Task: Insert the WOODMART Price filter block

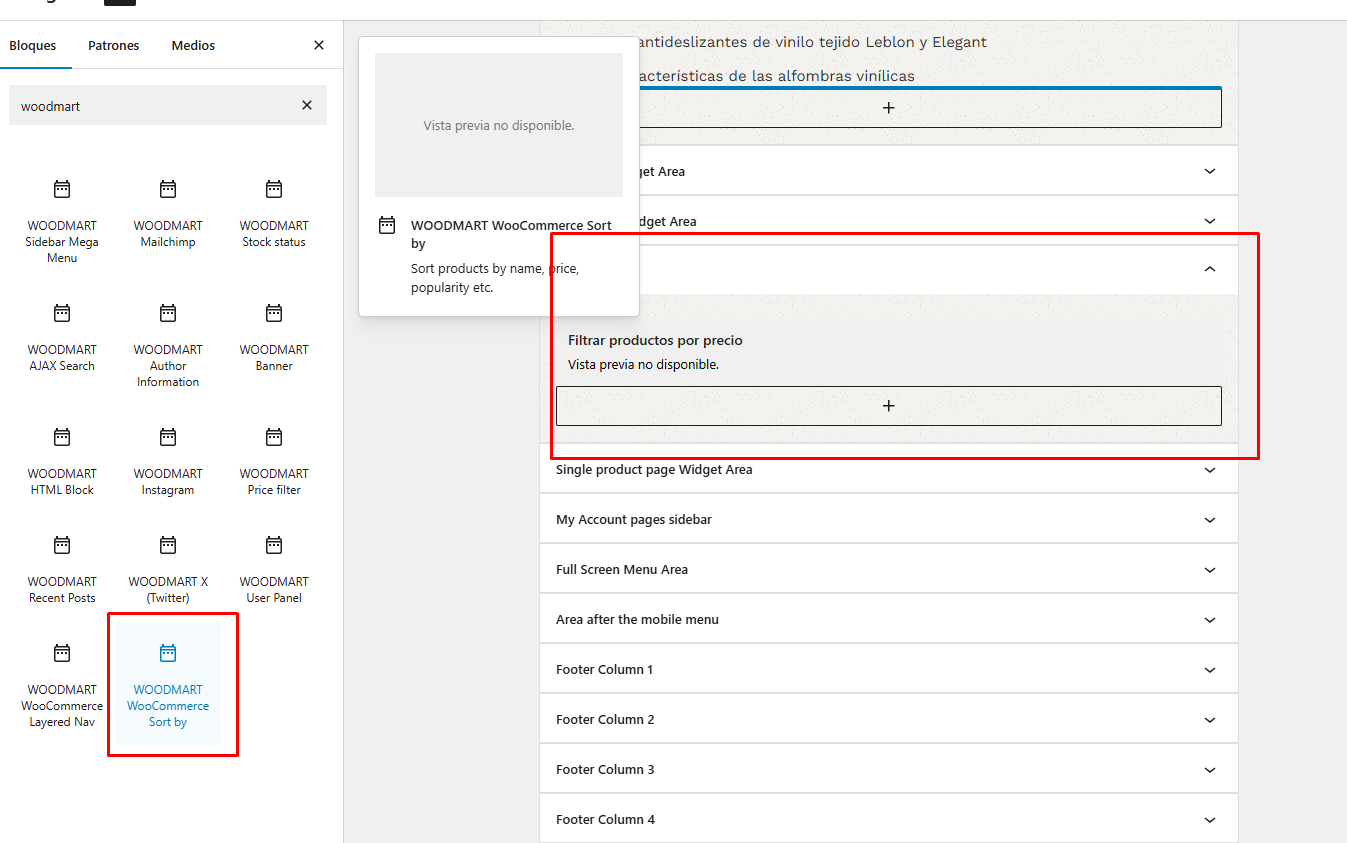Action: (x=274, y=460)
